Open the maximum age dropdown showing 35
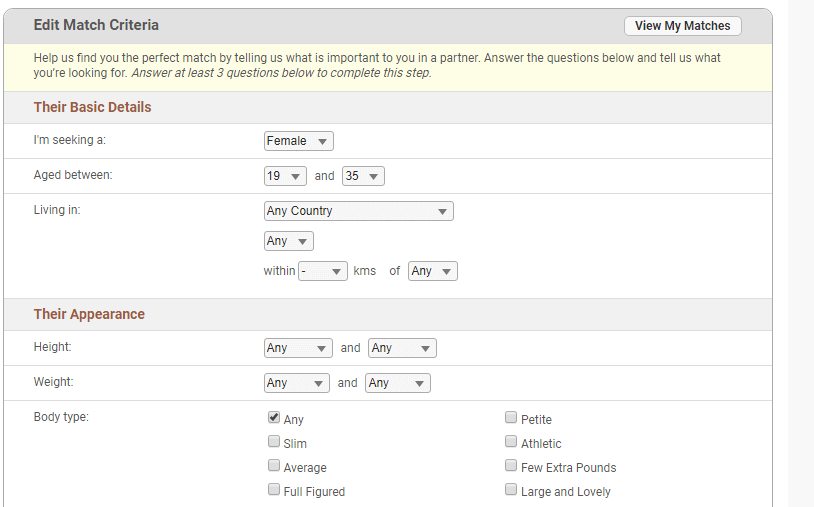814x507 pixels. coord(363,176)
